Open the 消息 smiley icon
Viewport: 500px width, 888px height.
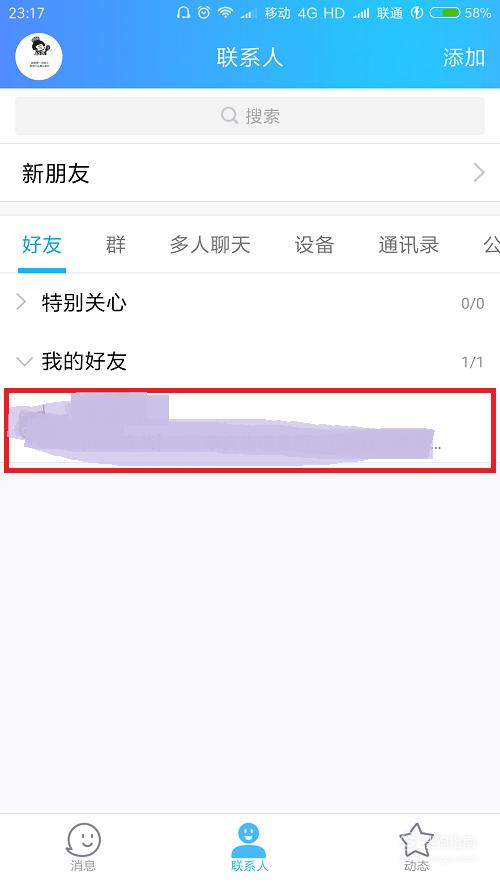click(x=83, y=839)
